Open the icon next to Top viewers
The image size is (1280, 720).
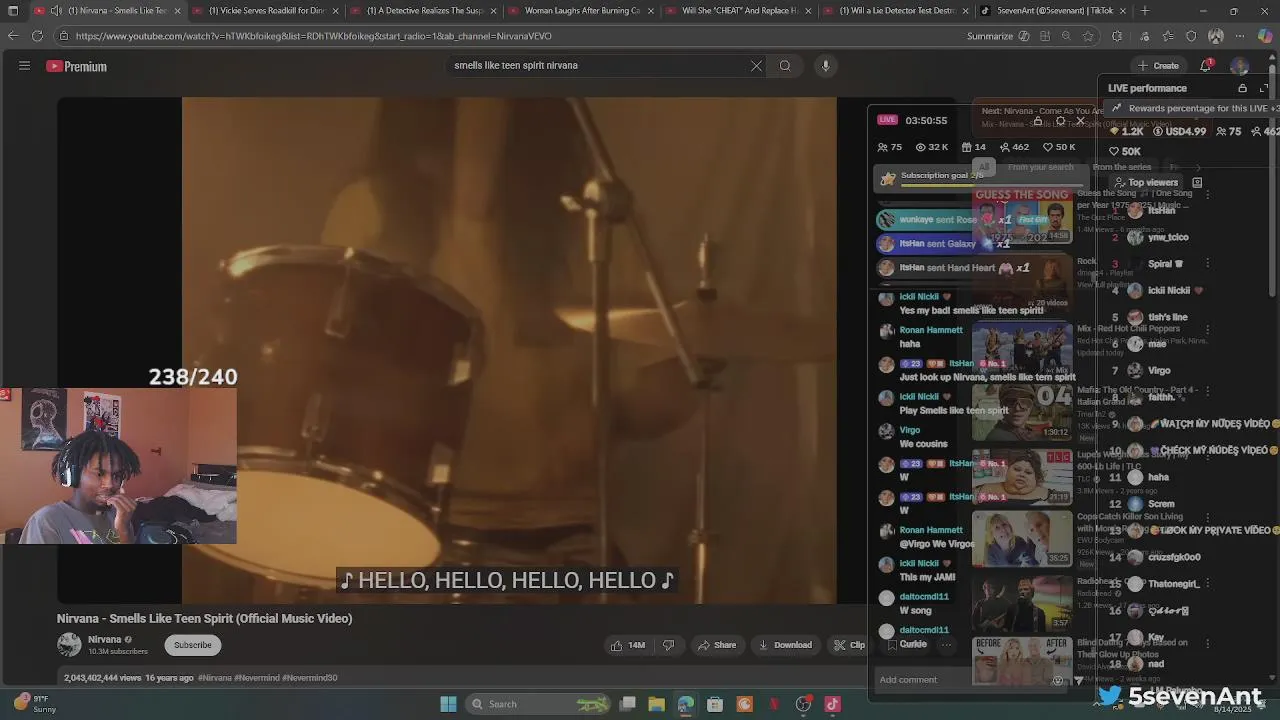point(1197,183)
